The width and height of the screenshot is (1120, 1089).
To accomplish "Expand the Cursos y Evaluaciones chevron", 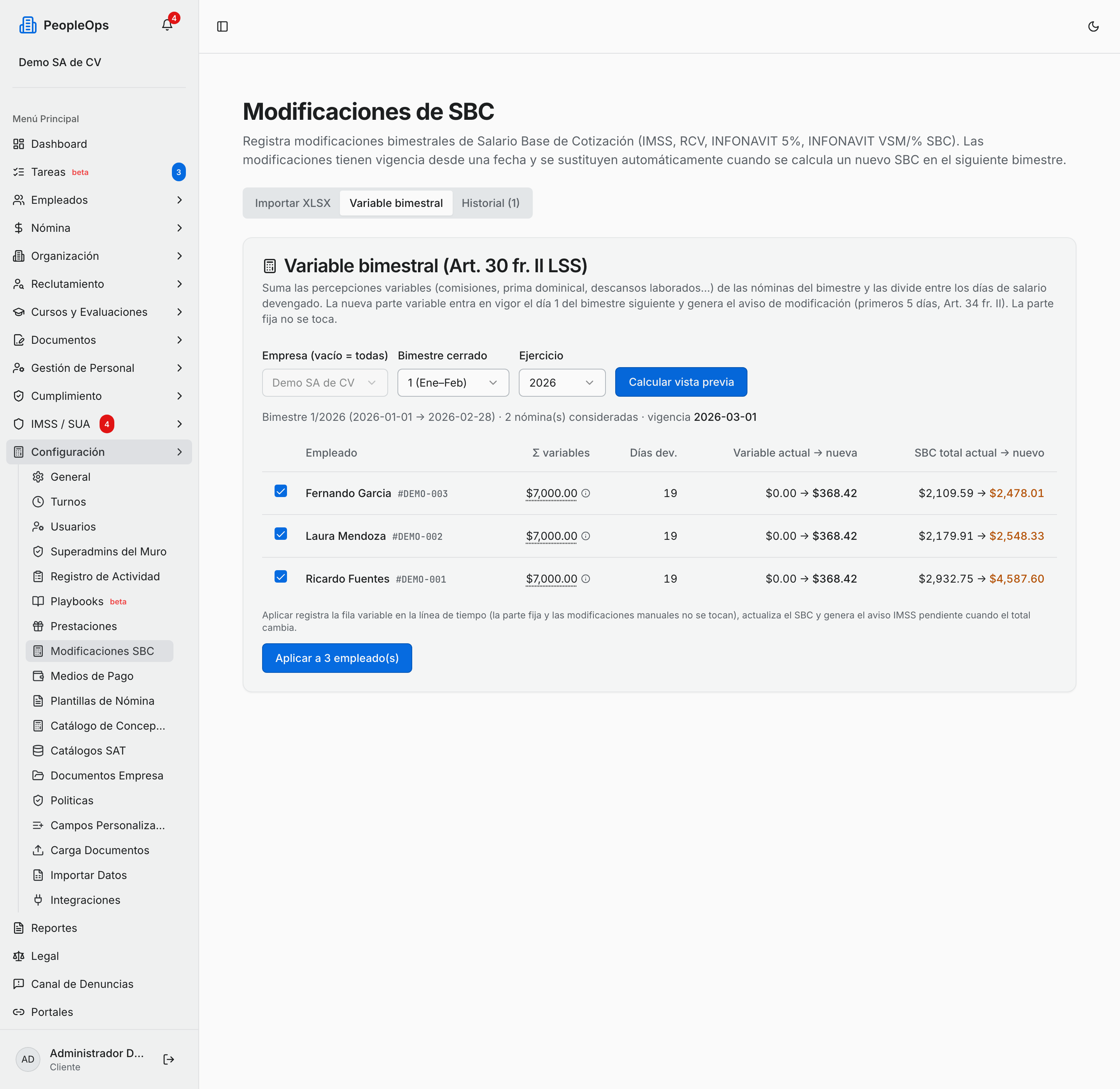I will pyautogui.click(x=180, y=312).
